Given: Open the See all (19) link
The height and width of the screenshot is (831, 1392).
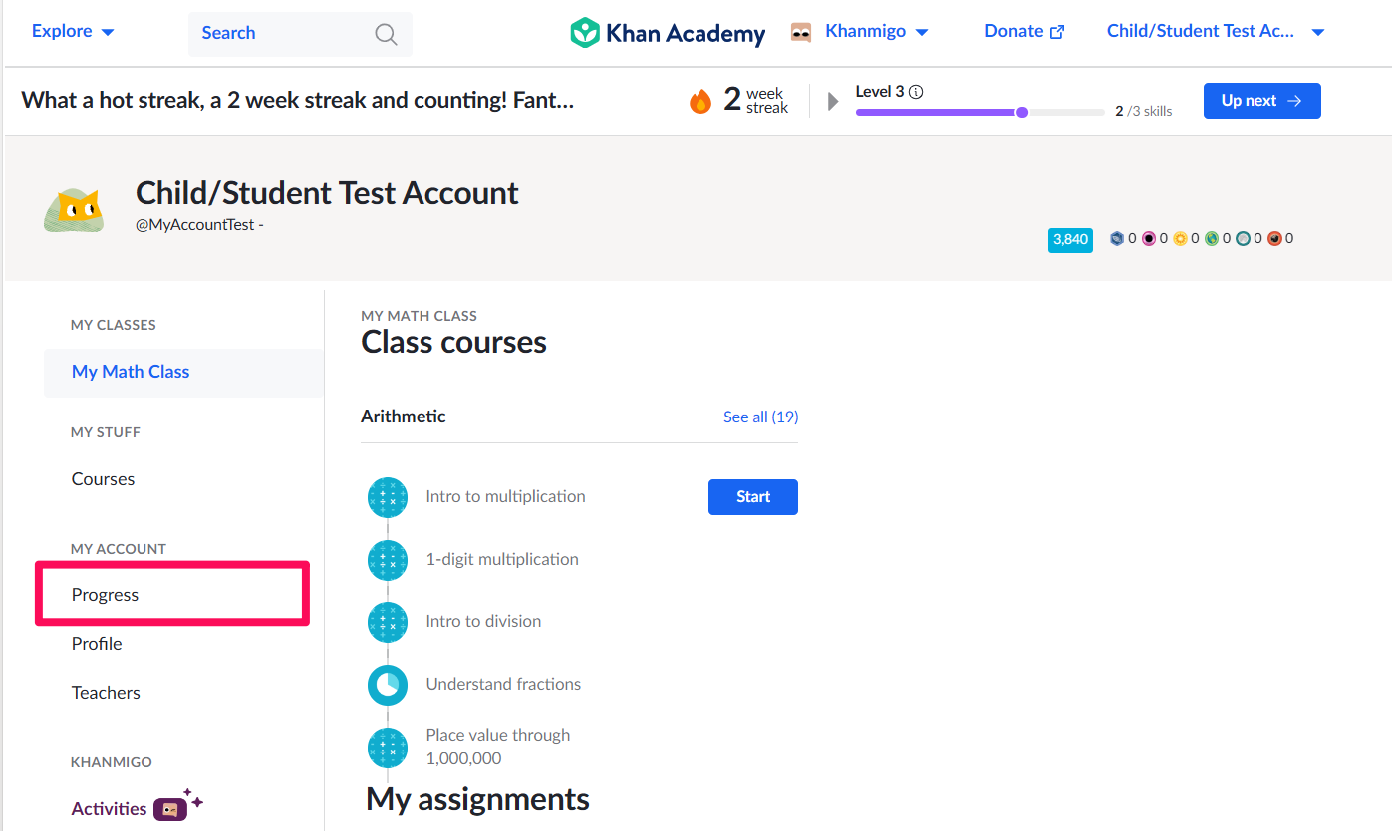Looking at the screenshot, I should [760, 417].
